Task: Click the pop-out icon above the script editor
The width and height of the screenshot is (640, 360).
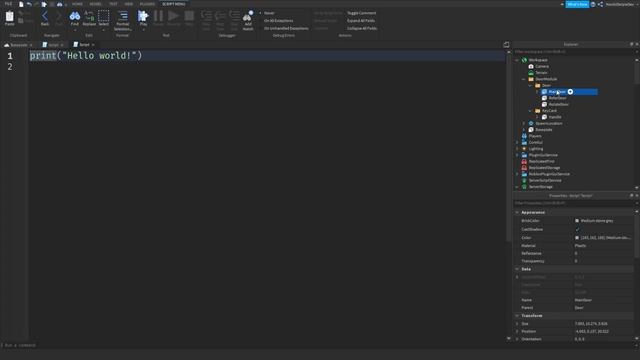Action: tap(506, 44)
